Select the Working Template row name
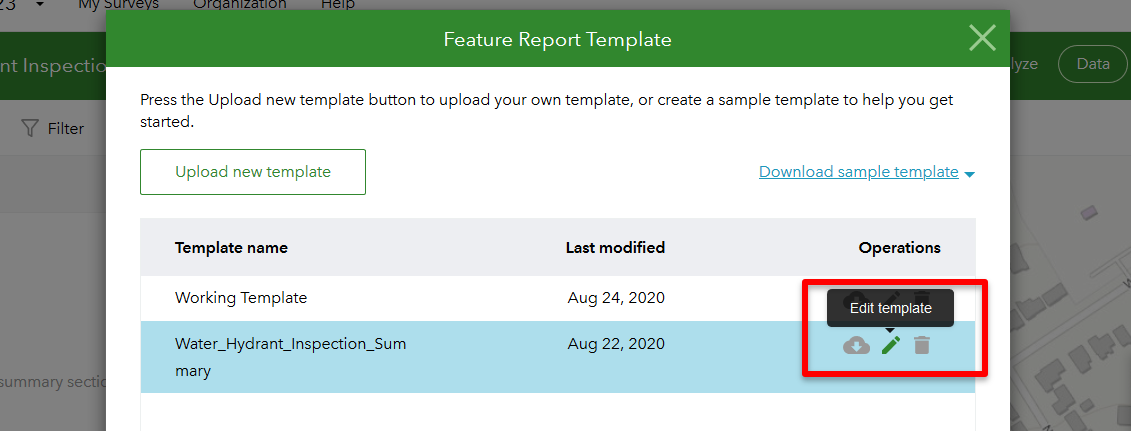This screenshot has height=431, width=1131. pos(241,298)
